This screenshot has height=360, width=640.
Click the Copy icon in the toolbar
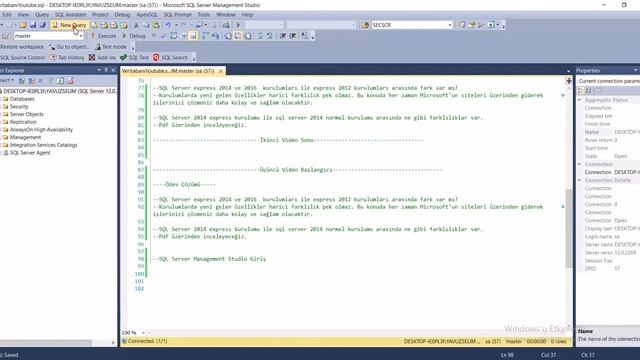pos(146,25)
